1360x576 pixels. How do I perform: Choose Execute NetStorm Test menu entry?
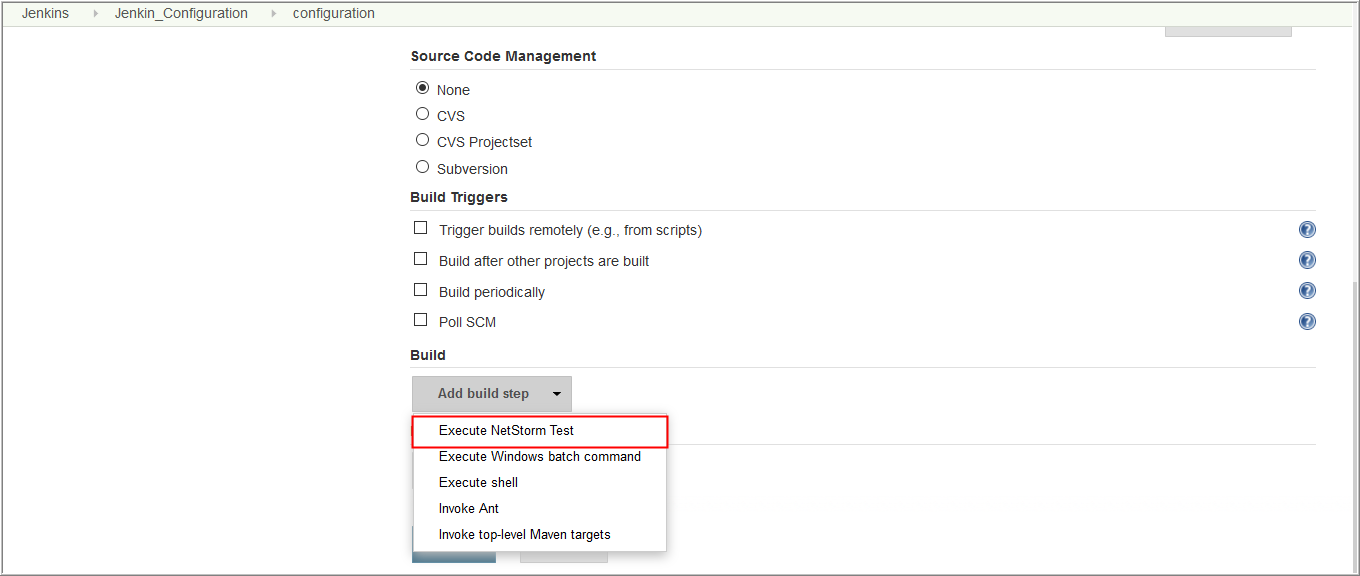pos(506,431)
